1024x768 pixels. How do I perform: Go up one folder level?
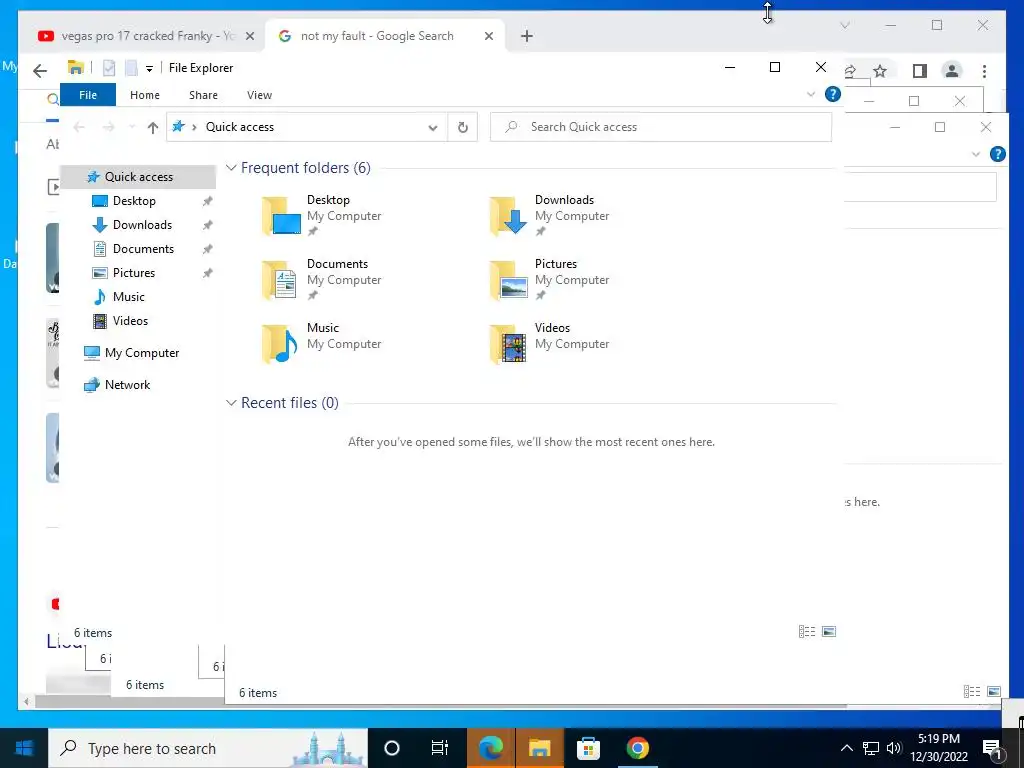[x=152, y=127]
